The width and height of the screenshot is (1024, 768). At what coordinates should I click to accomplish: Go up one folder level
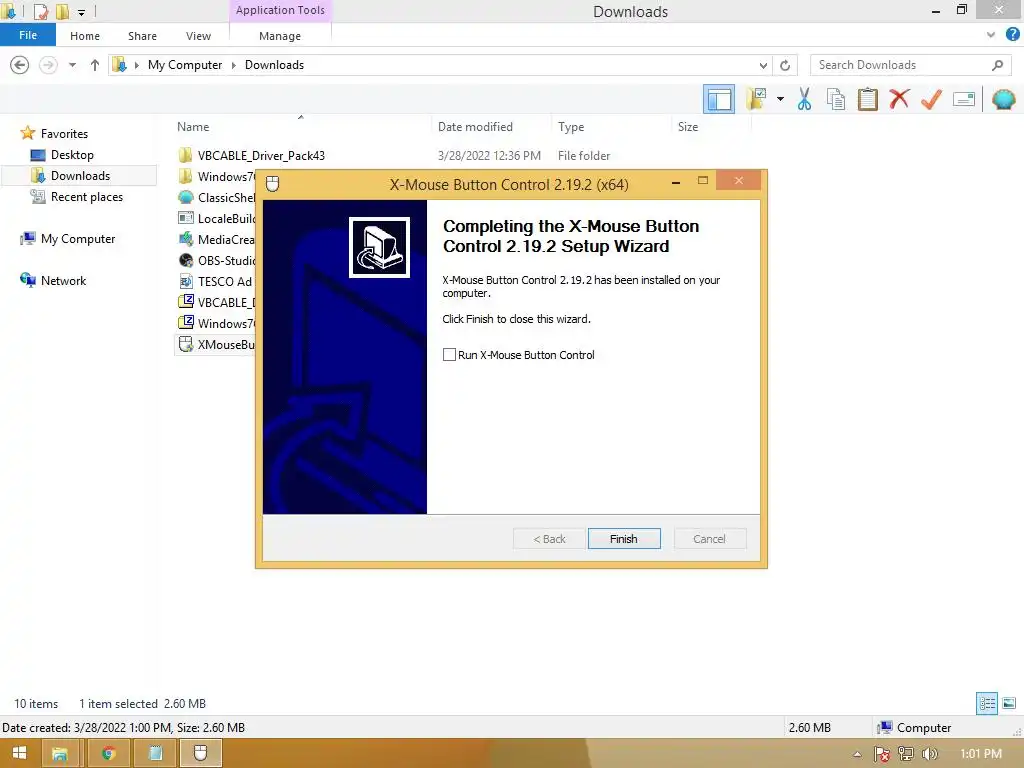click(95, 65)
